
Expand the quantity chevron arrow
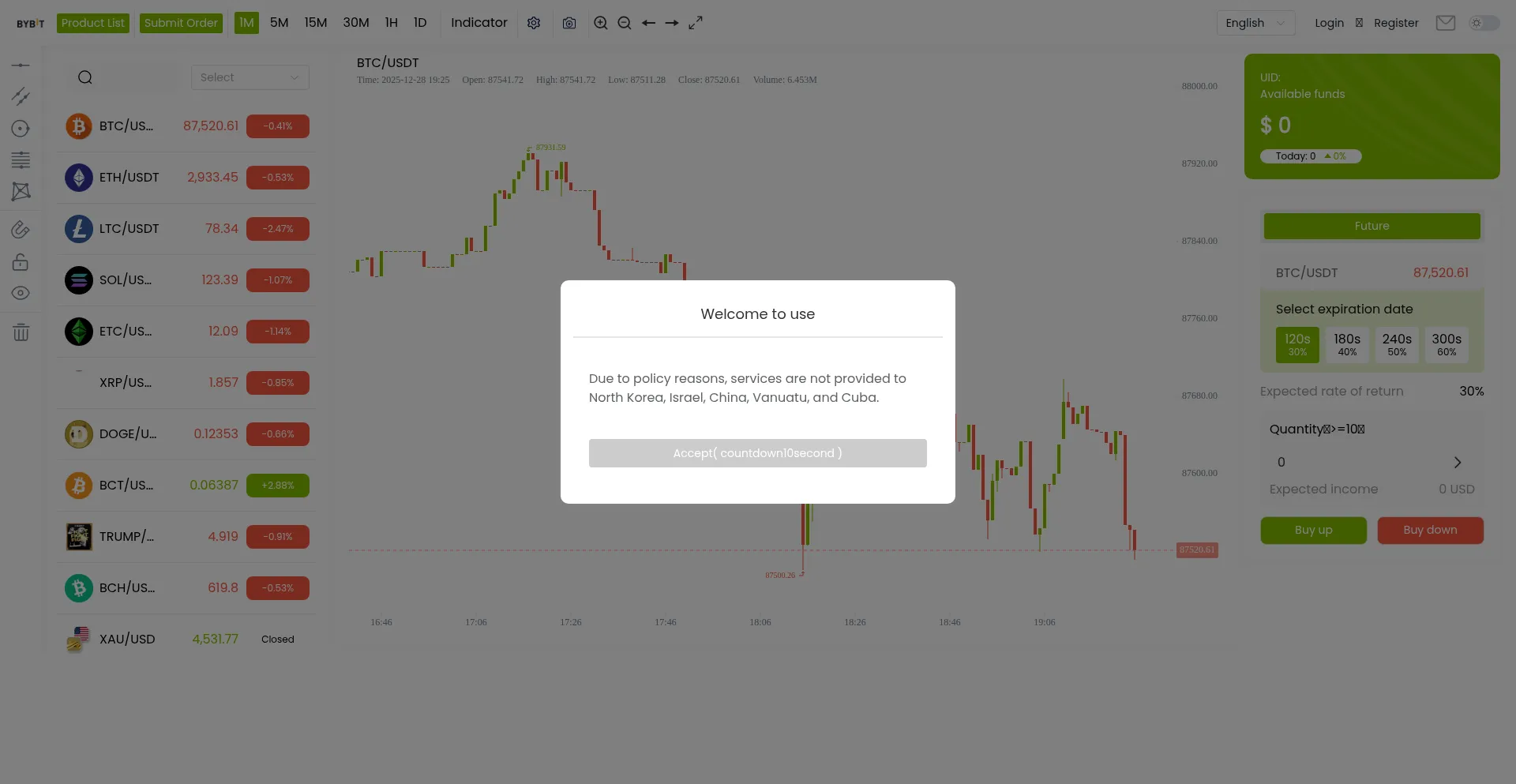[1458, 462]
